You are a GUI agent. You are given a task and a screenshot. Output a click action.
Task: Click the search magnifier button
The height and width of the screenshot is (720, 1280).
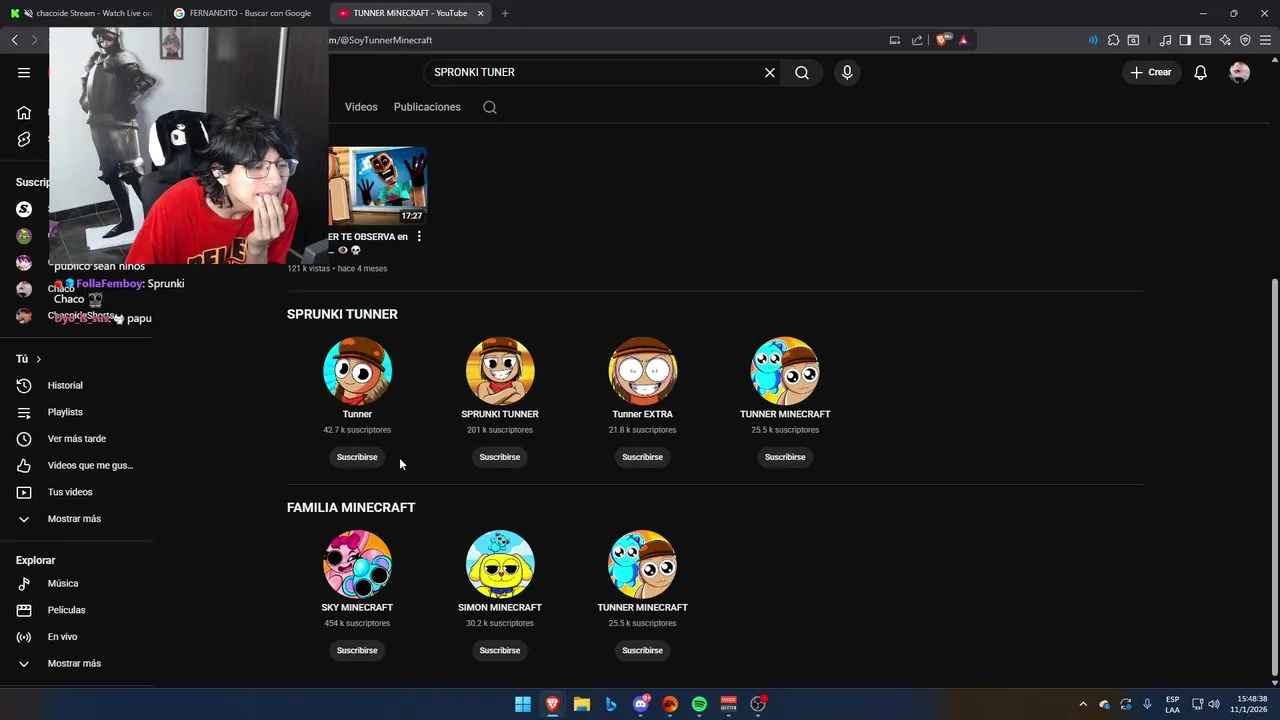802,72
